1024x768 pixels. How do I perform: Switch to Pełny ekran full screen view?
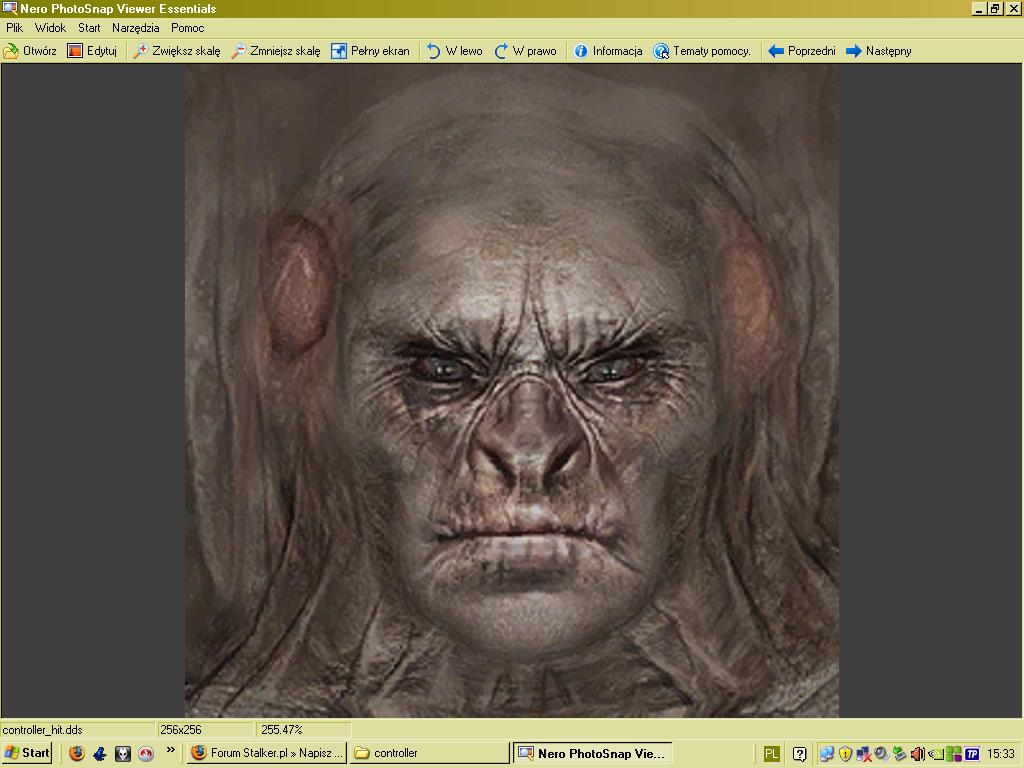point(370,51)
